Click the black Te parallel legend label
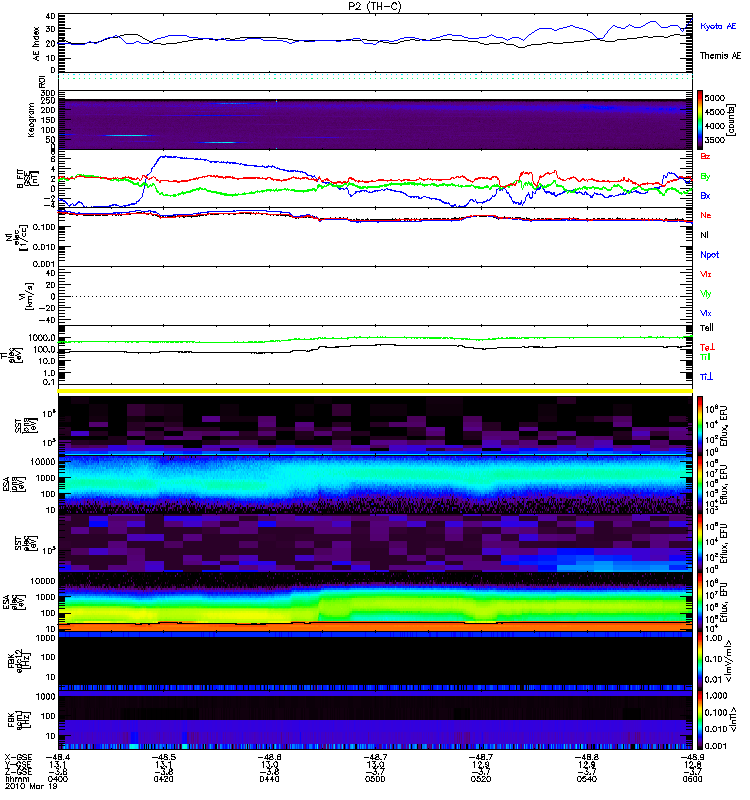The height and width of the screenshot is (800, 750). tap(707, 328)
